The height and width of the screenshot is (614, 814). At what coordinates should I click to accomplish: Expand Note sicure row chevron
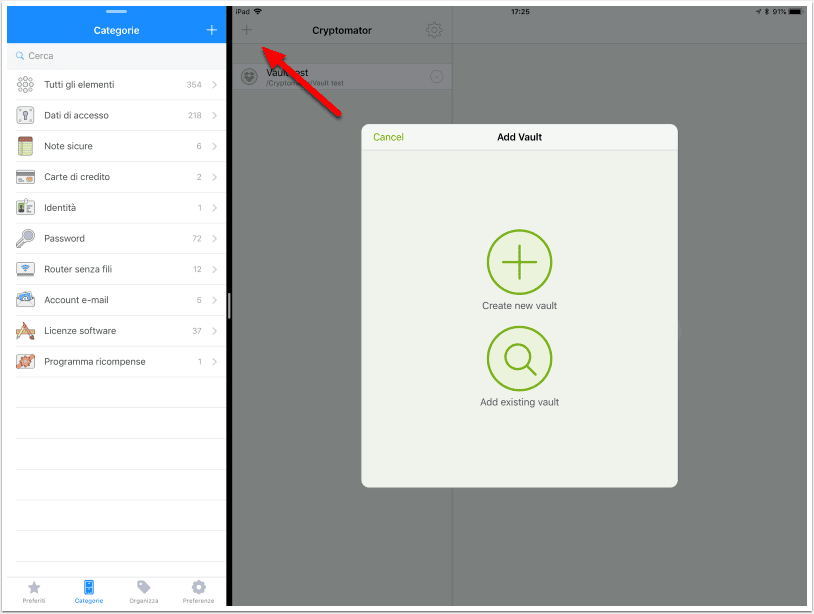pyautogui.click(x=214, y=146)
